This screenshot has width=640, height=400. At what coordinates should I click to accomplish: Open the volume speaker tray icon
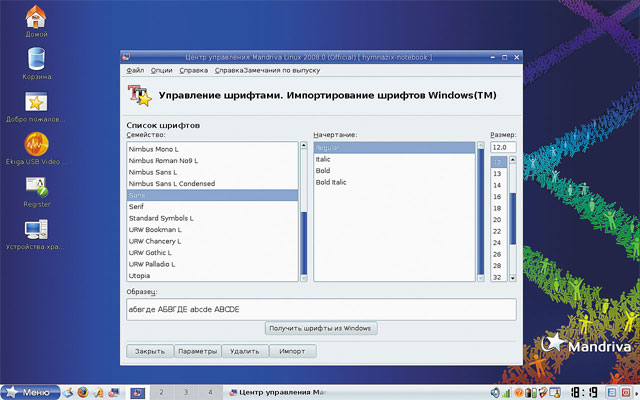coord(495,393)
